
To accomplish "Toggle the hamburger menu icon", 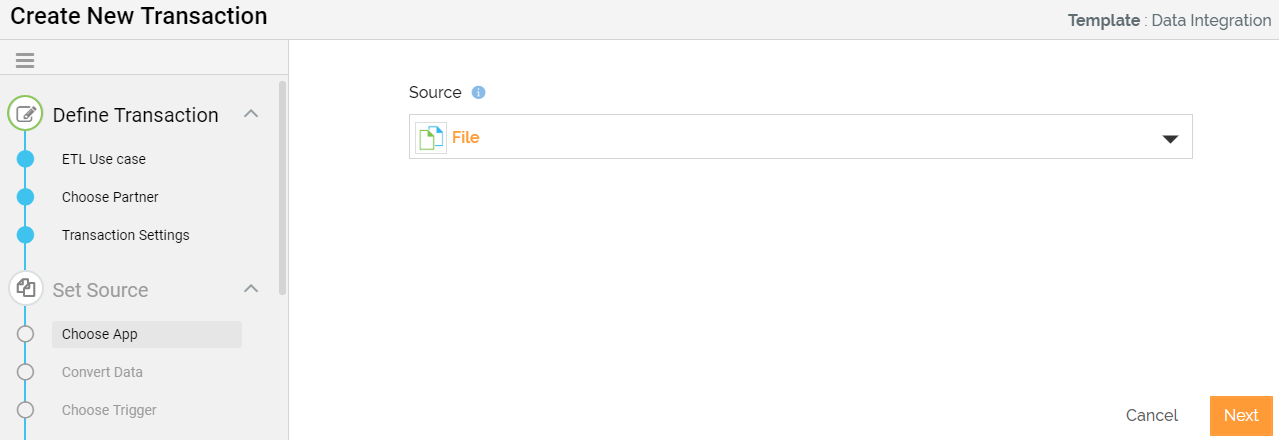I will pyautogui.click(x=25, y=61).
